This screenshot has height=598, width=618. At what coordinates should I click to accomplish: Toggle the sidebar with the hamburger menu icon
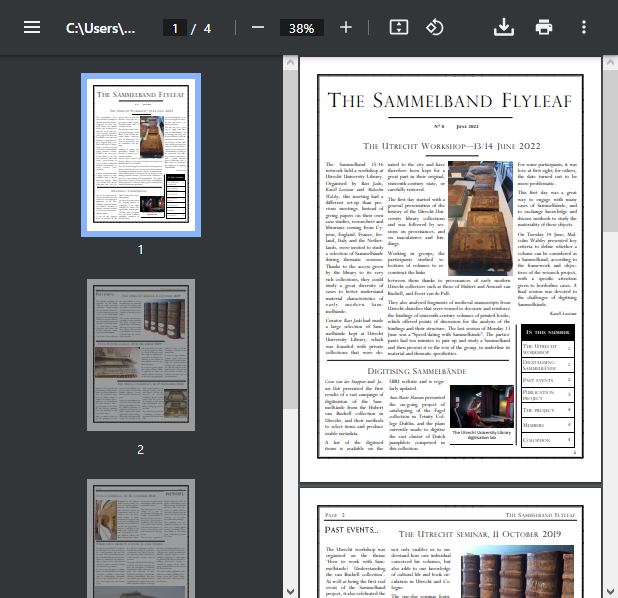pos(32,28)
